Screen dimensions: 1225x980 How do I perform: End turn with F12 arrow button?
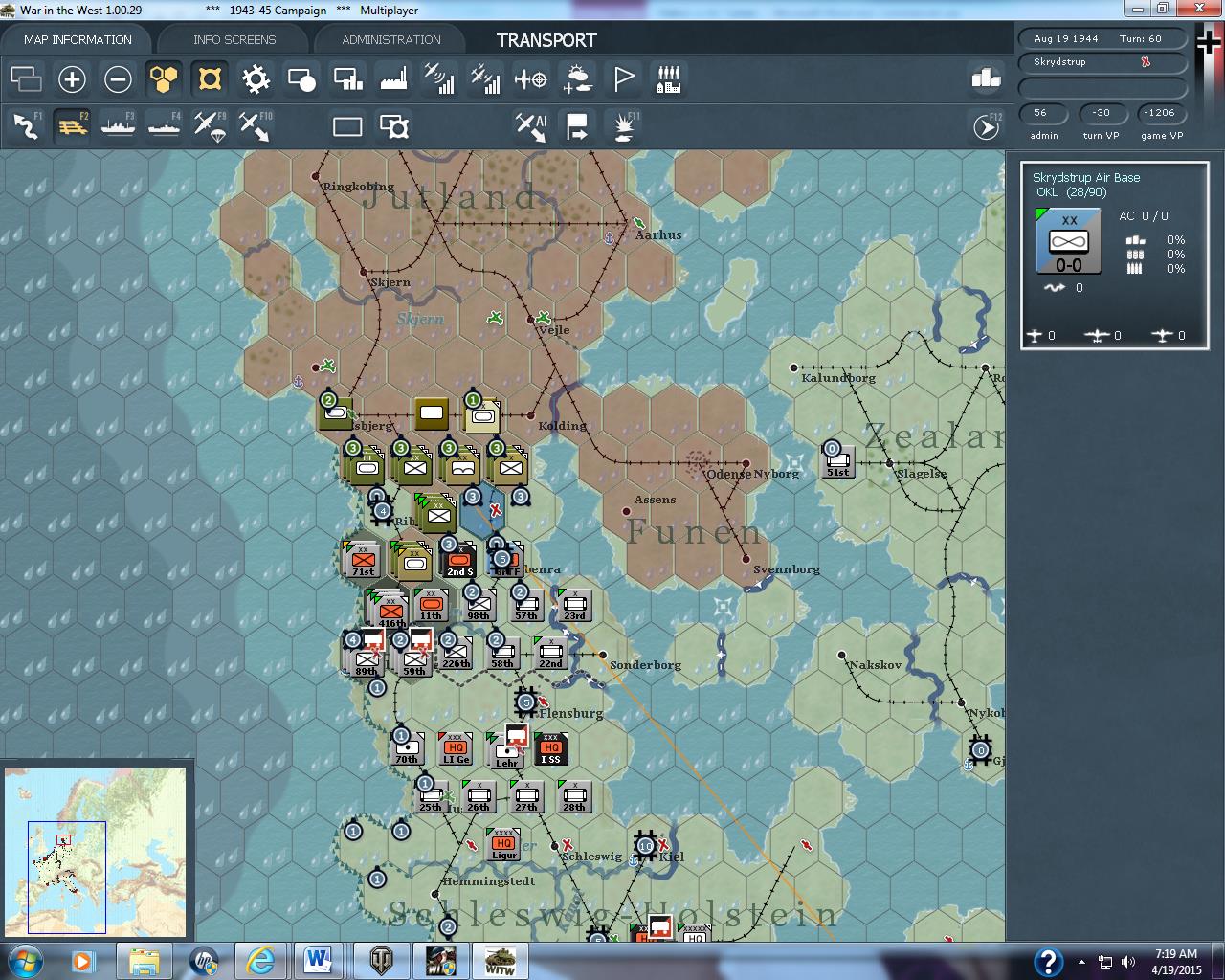coord(986,126)
